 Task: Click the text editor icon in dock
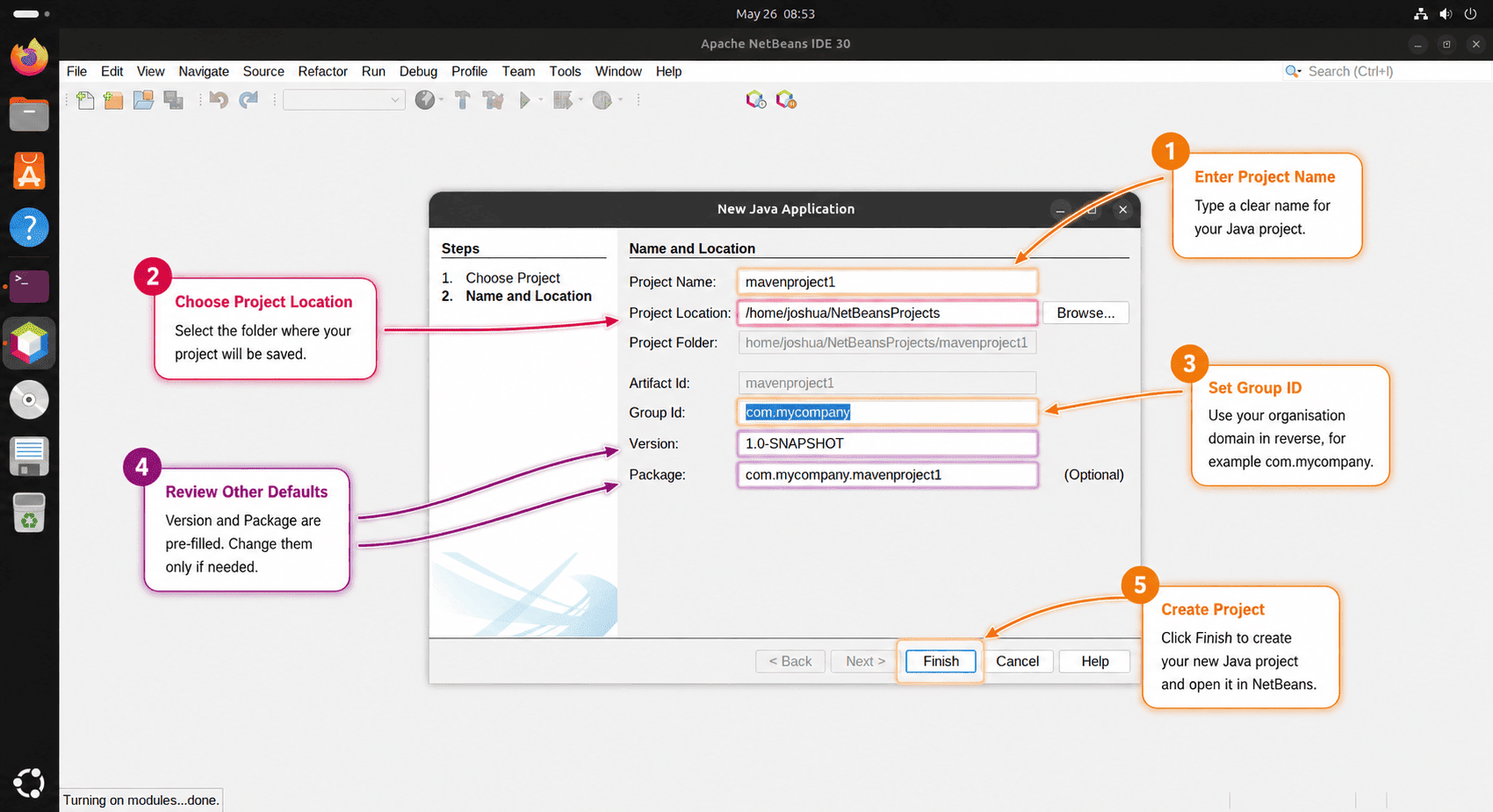(29, 456)
